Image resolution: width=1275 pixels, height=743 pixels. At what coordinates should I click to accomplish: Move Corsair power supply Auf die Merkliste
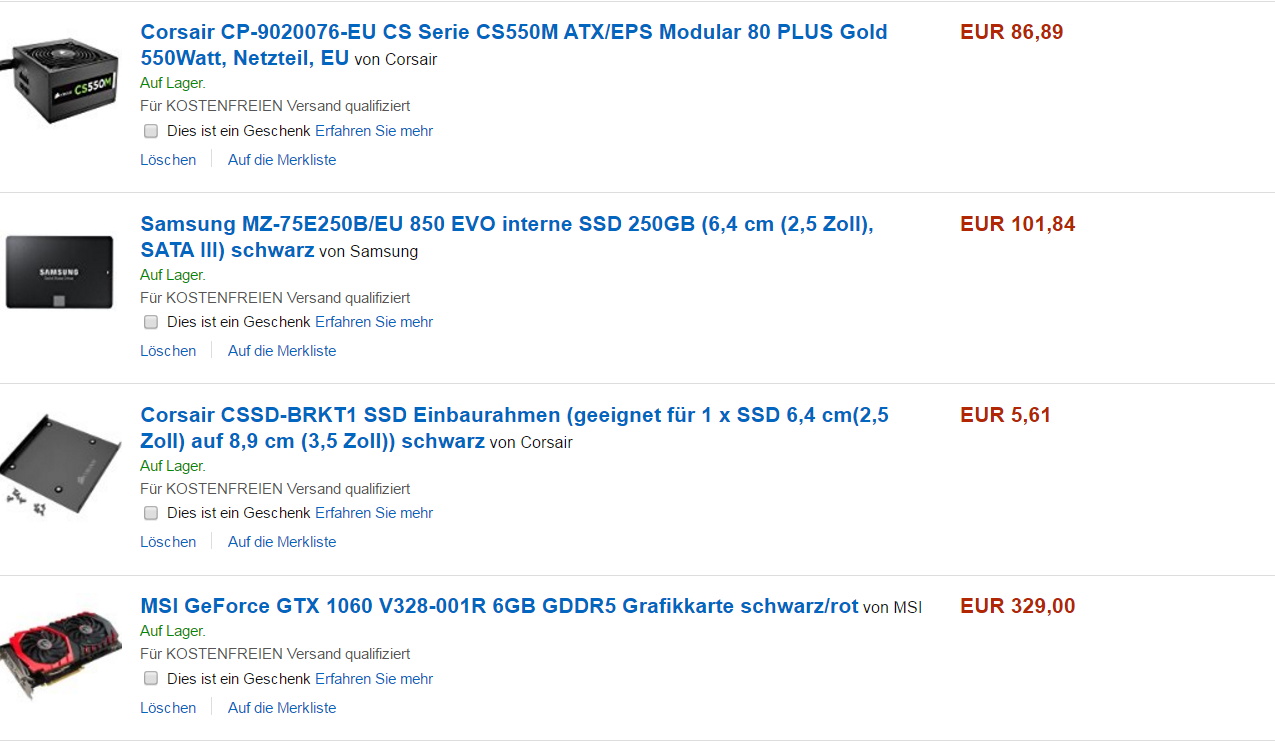pyautogui.click(x=282, y=160)
